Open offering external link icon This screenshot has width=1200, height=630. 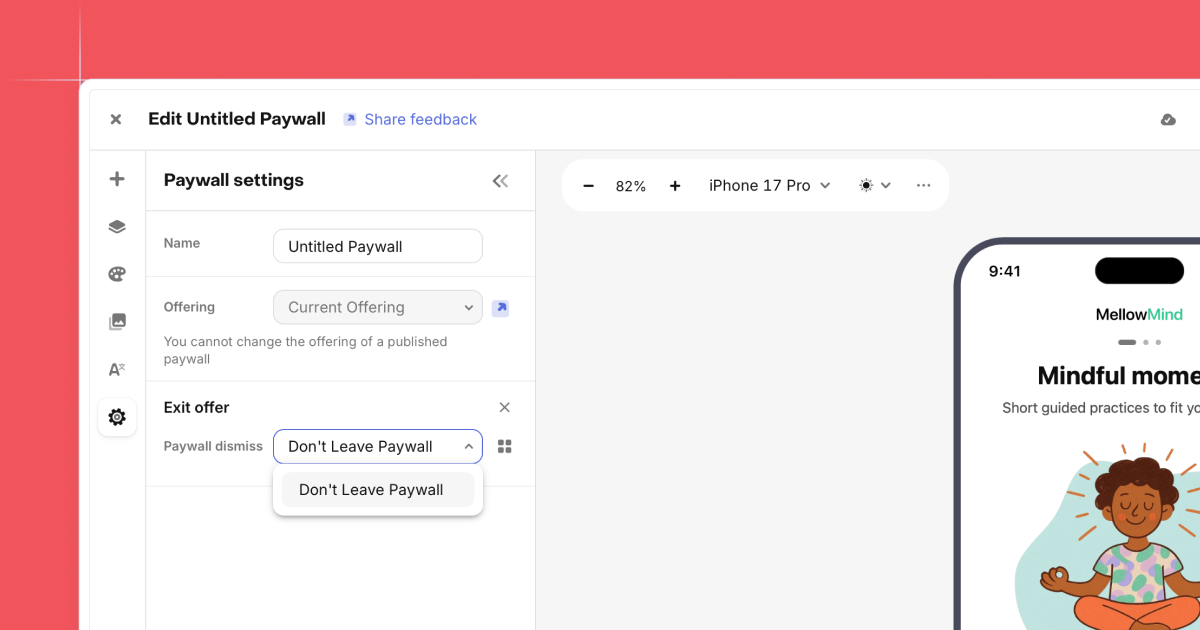501,308
